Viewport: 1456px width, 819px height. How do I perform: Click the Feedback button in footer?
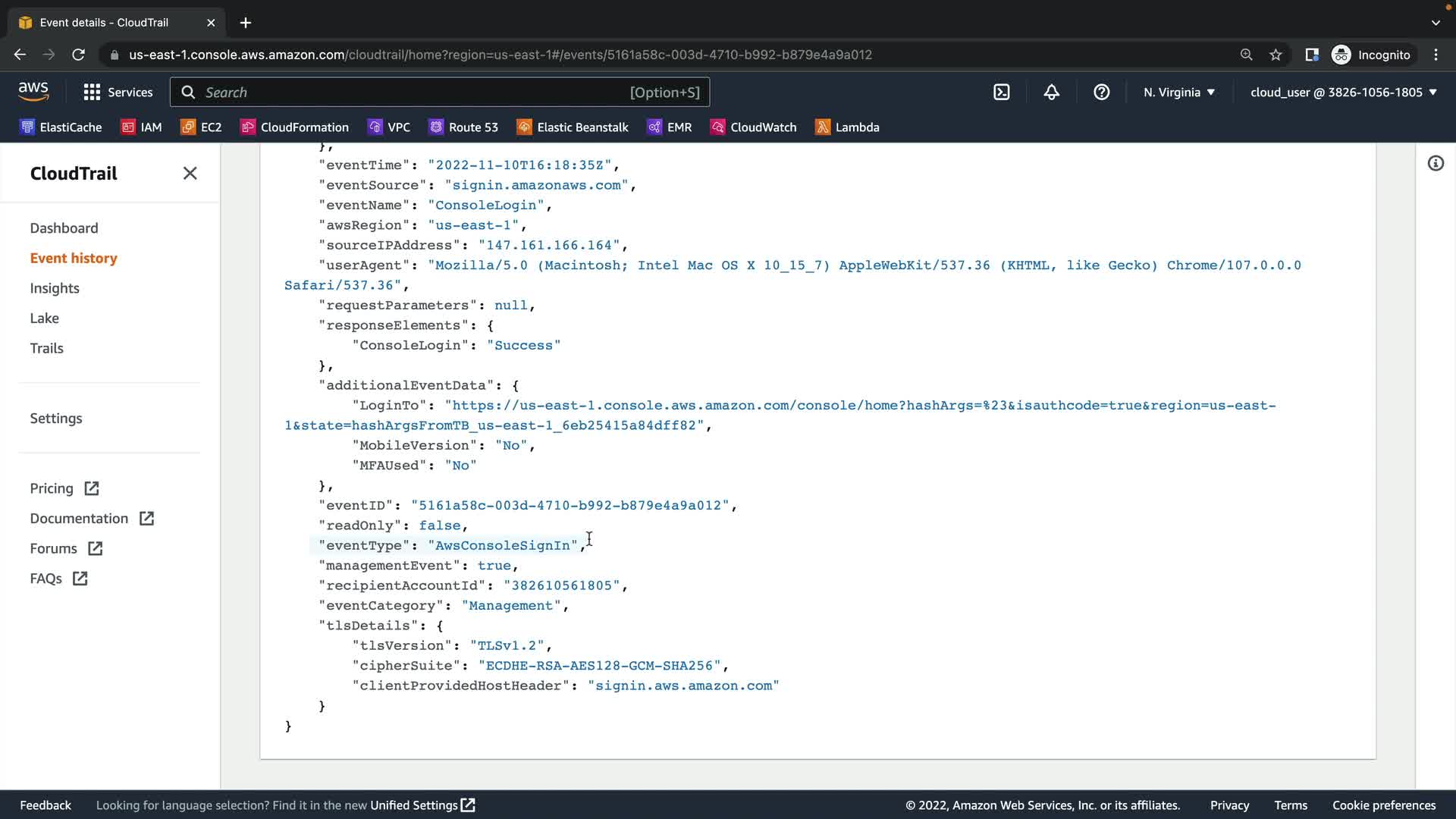[45, 805]
